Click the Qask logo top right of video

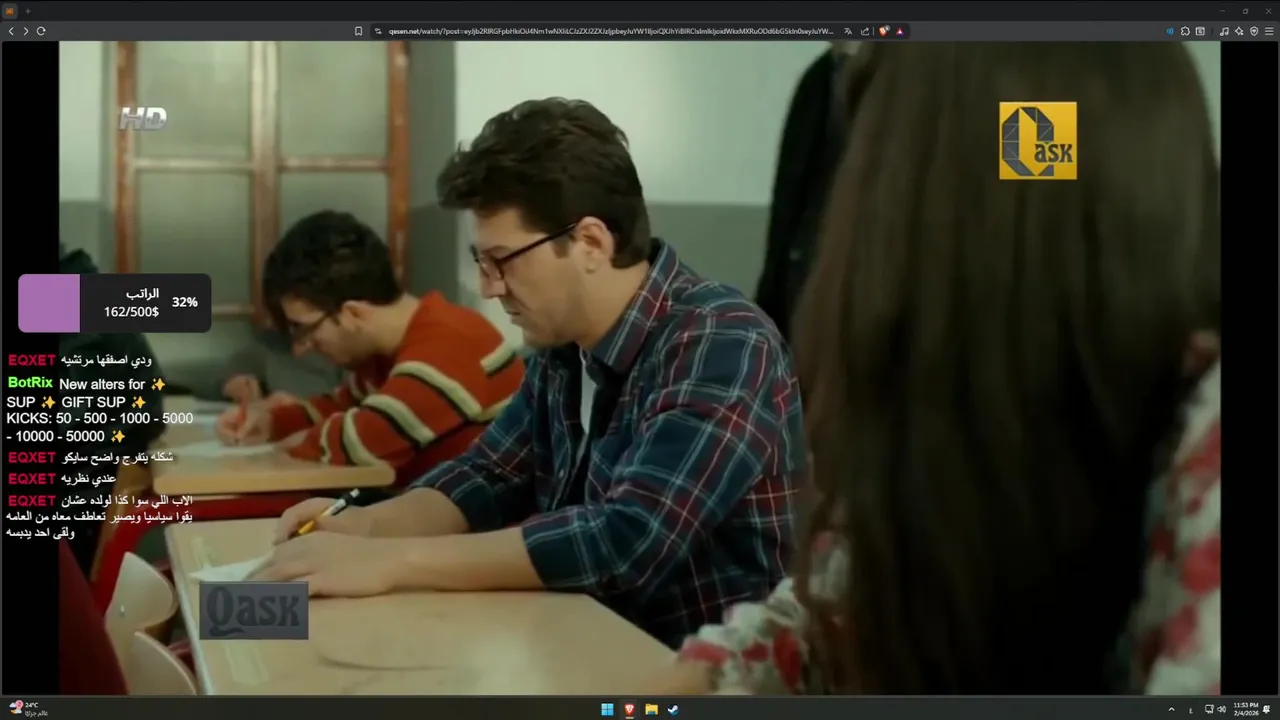1038,141
